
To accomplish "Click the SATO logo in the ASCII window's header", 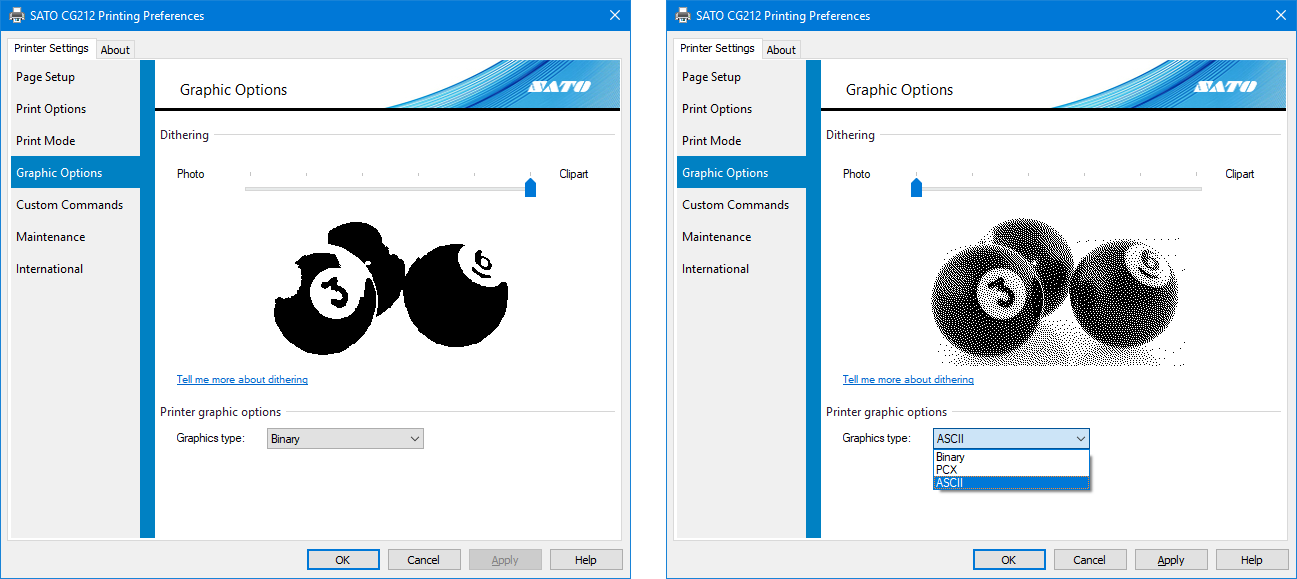I will [x=1225, y=87].
